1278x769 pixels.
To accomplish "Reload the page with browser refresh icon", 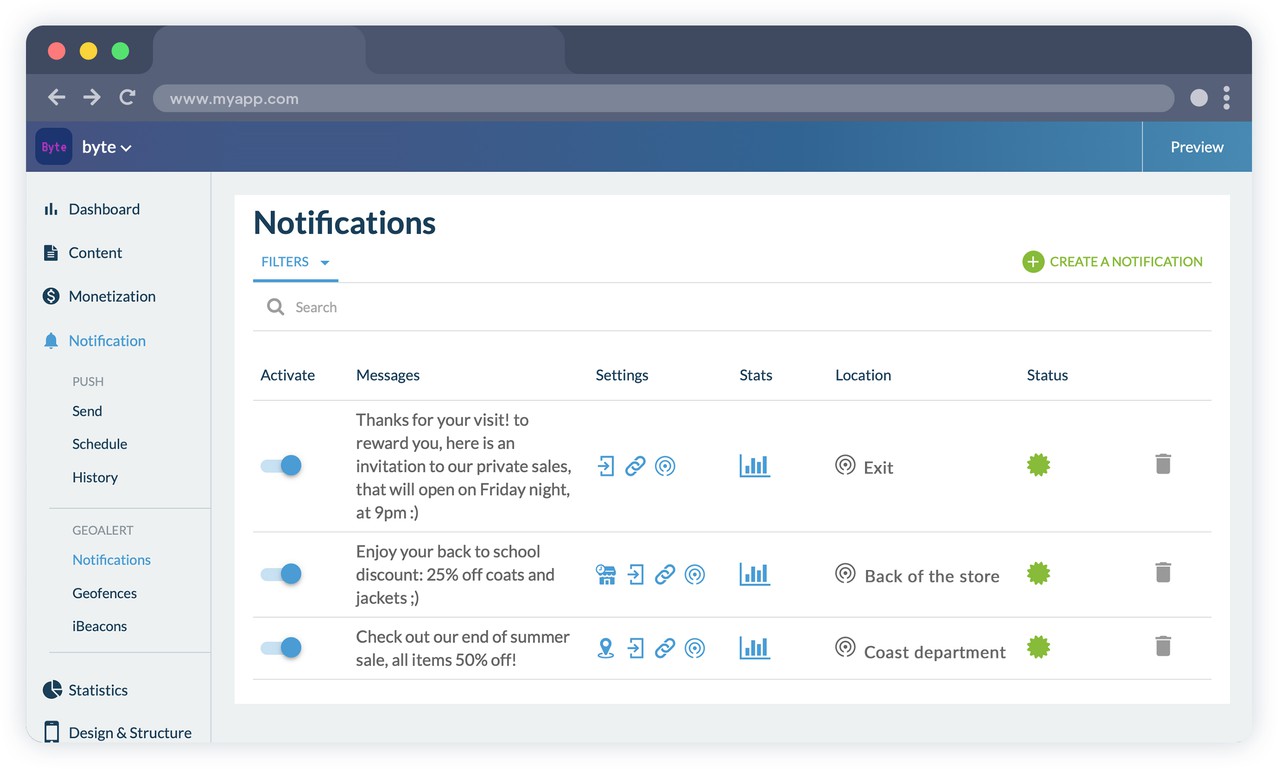I will pyautogui.click(x=127, y=97).
